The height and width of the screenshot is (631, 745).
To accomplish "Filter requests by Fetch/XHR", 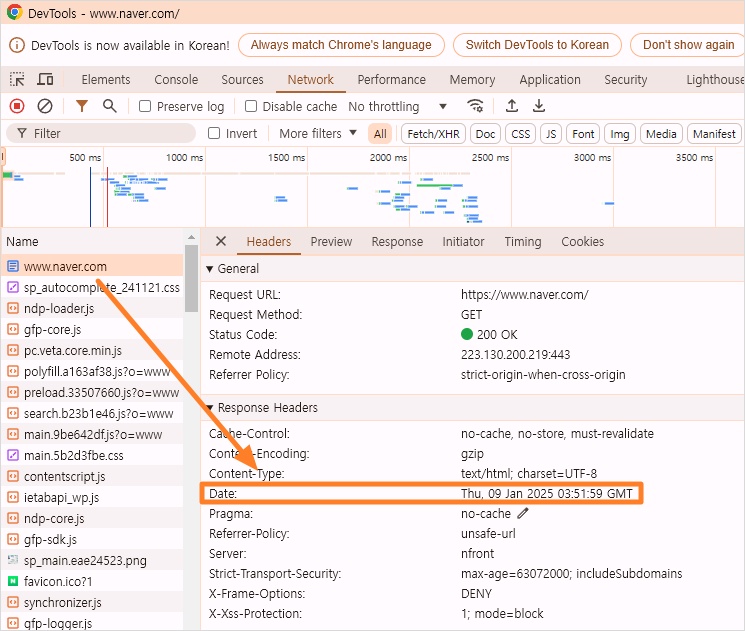I will 433,134.
